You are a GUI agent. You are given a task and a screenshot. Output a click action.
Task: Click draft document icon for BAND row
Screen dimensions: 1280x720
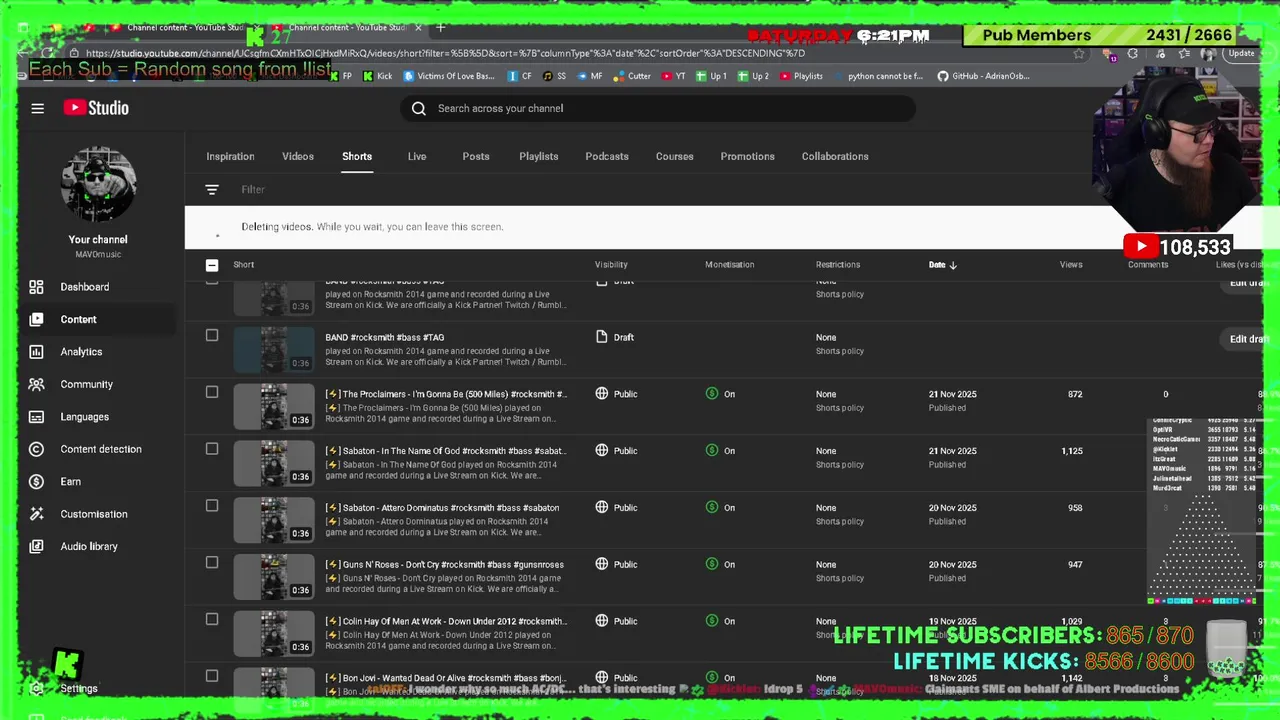coord(601,337)
